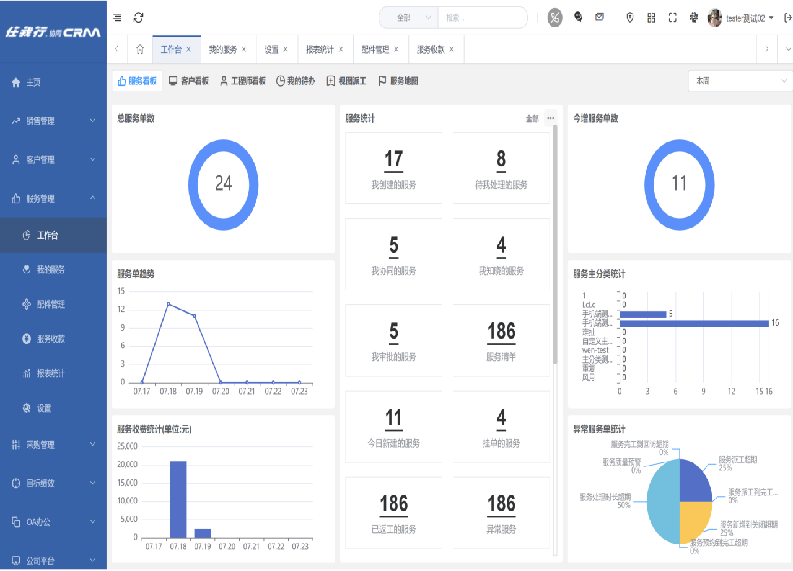
Task: Open 配件管理 in the left sidebar
Action: 50,304
